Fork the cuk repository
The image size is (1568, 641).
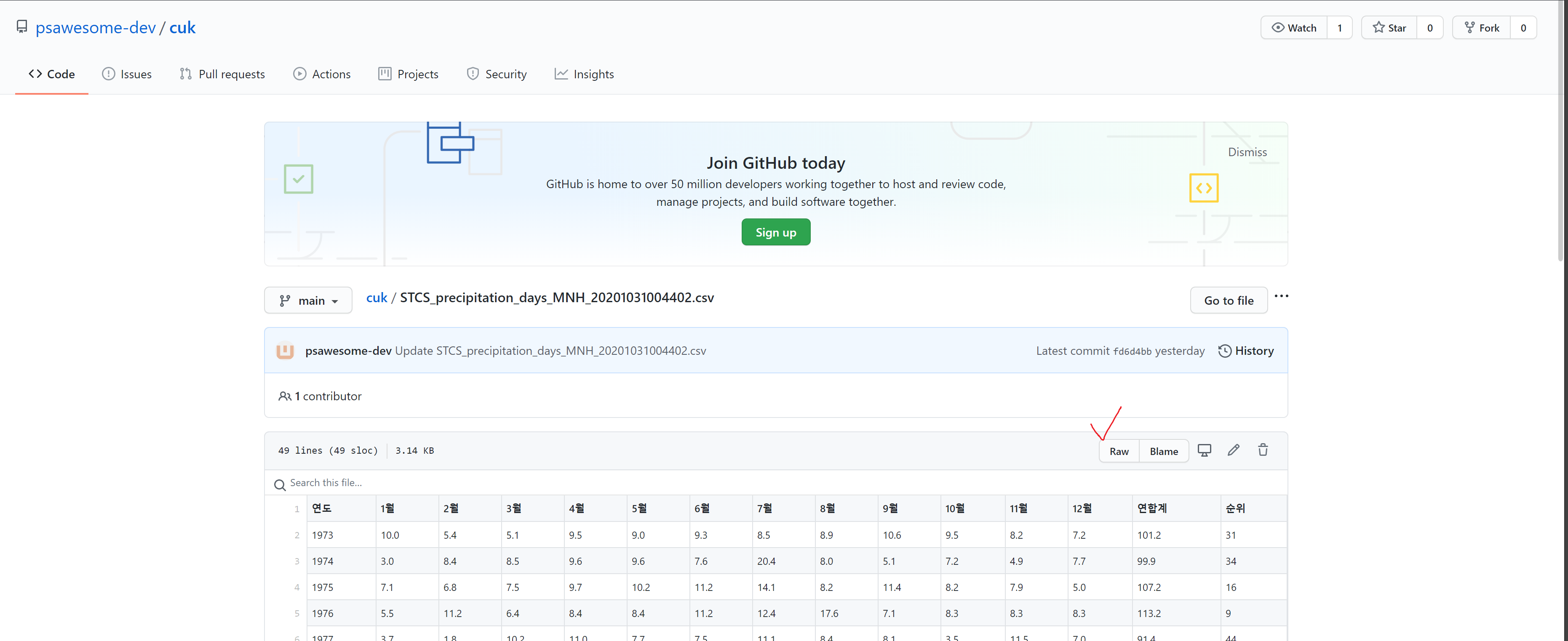click(1482, 28)
